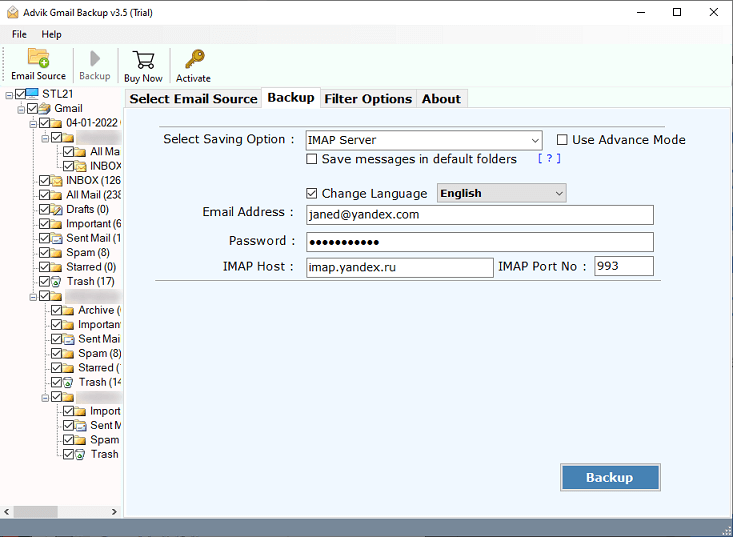Select the Important (6 tree row label
The width and height of the screenshot is (733, 537).
click(93, 224)
